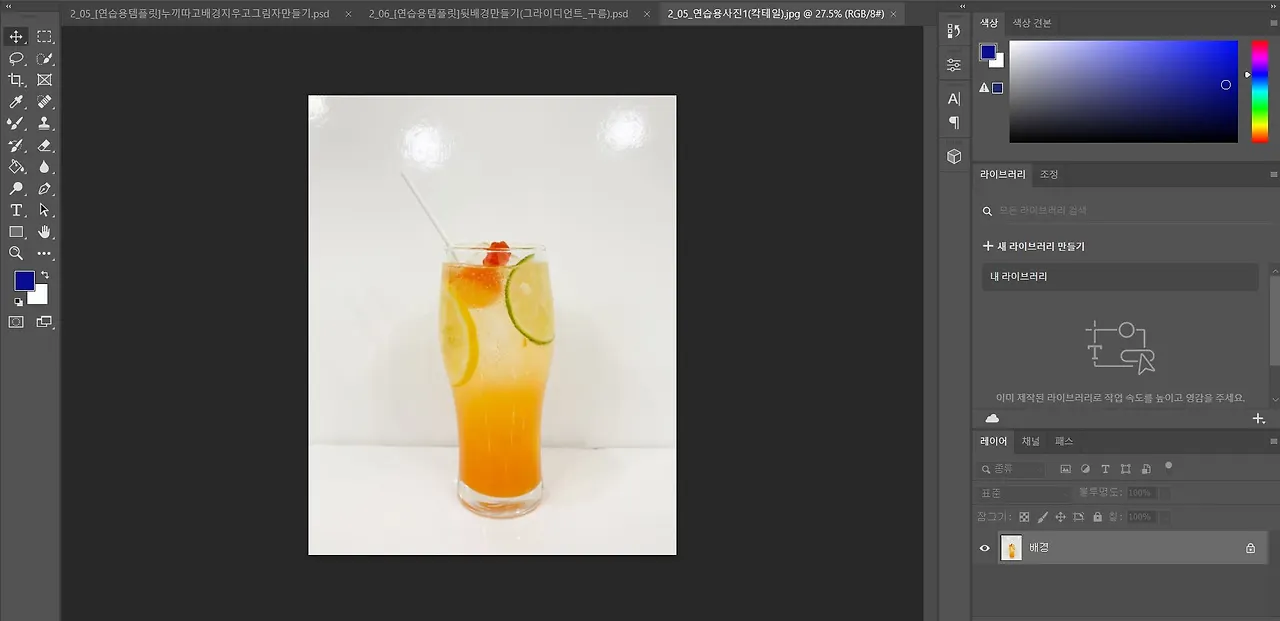Select the Paint Bucket tool
The height and width of the screenshot is (621, 1280).
(16, 167)
